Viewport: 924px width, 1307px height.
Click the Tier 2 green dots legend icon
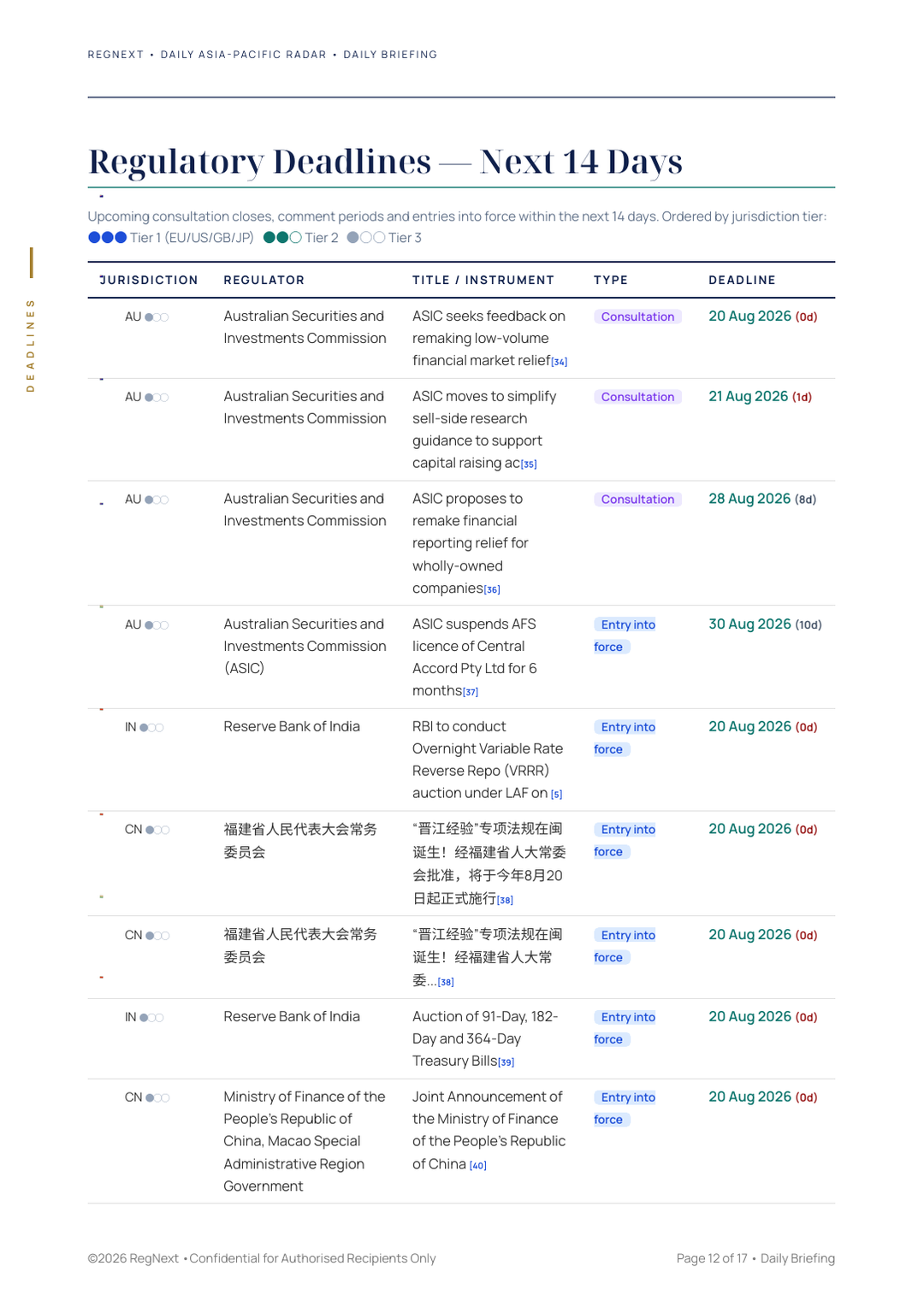282,238
